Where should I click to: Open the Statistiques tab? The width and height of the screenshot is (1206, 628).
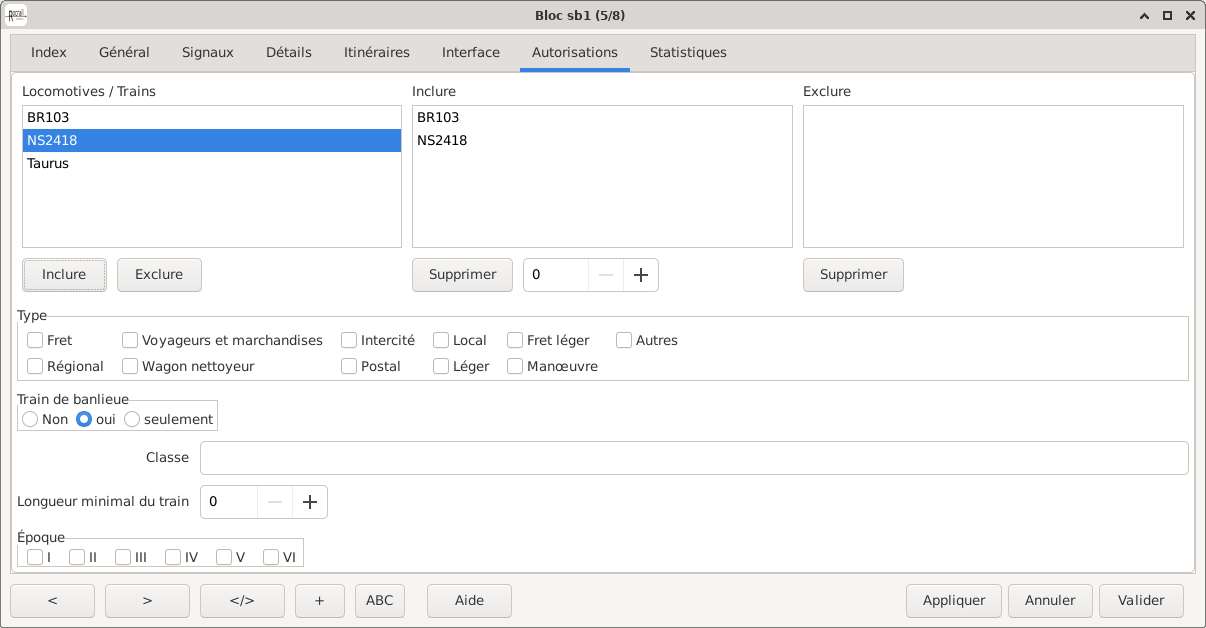[688, 53]
